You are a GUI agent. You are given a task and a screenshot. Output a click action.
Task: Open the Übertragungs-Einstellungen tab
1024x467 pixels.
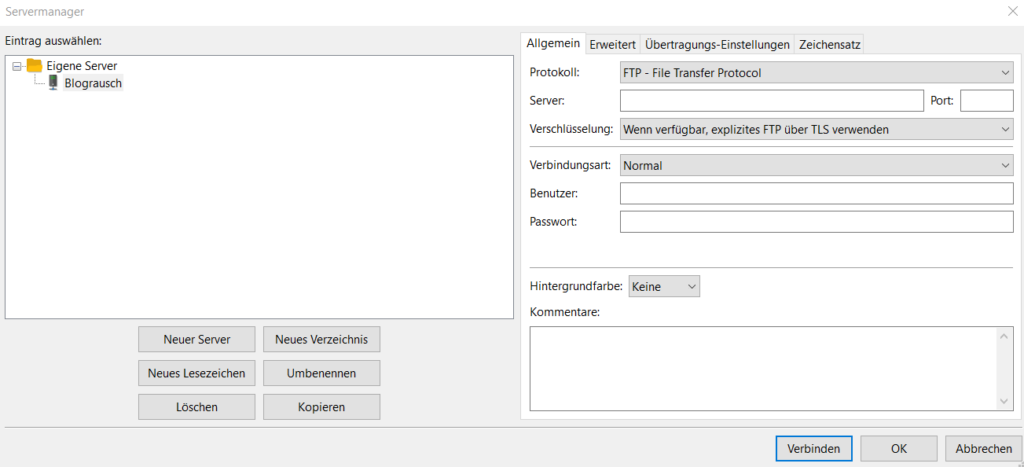[717, 44]
